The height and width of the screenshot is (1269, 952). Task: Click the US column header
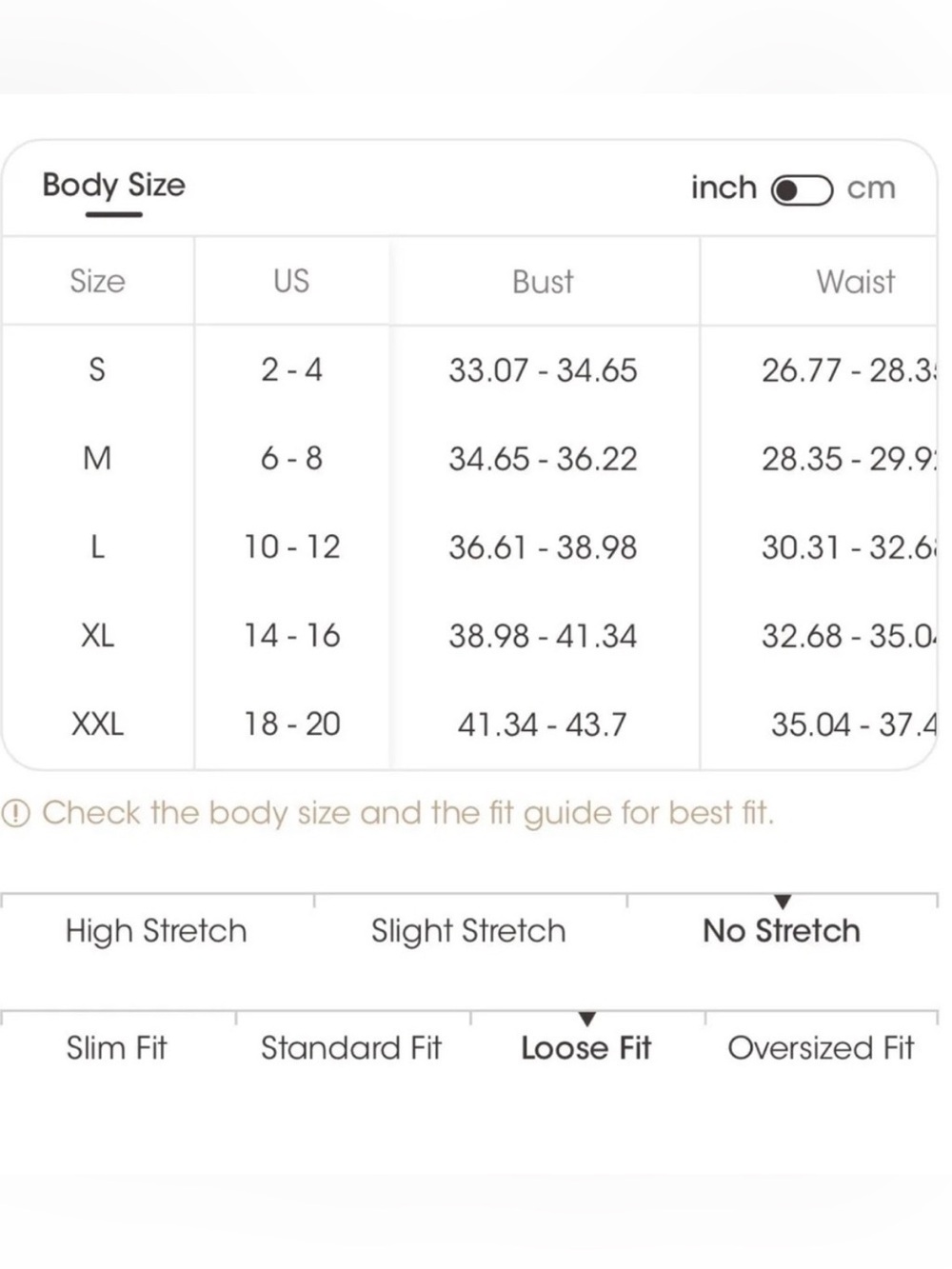click(291, 281)
